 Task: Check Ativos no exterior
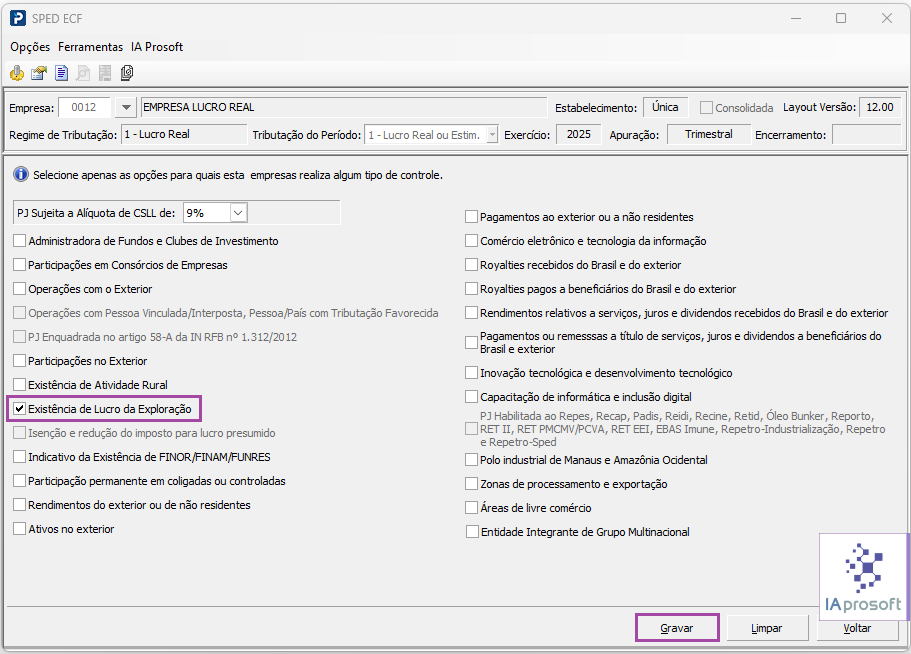click(x=20, y=529)
